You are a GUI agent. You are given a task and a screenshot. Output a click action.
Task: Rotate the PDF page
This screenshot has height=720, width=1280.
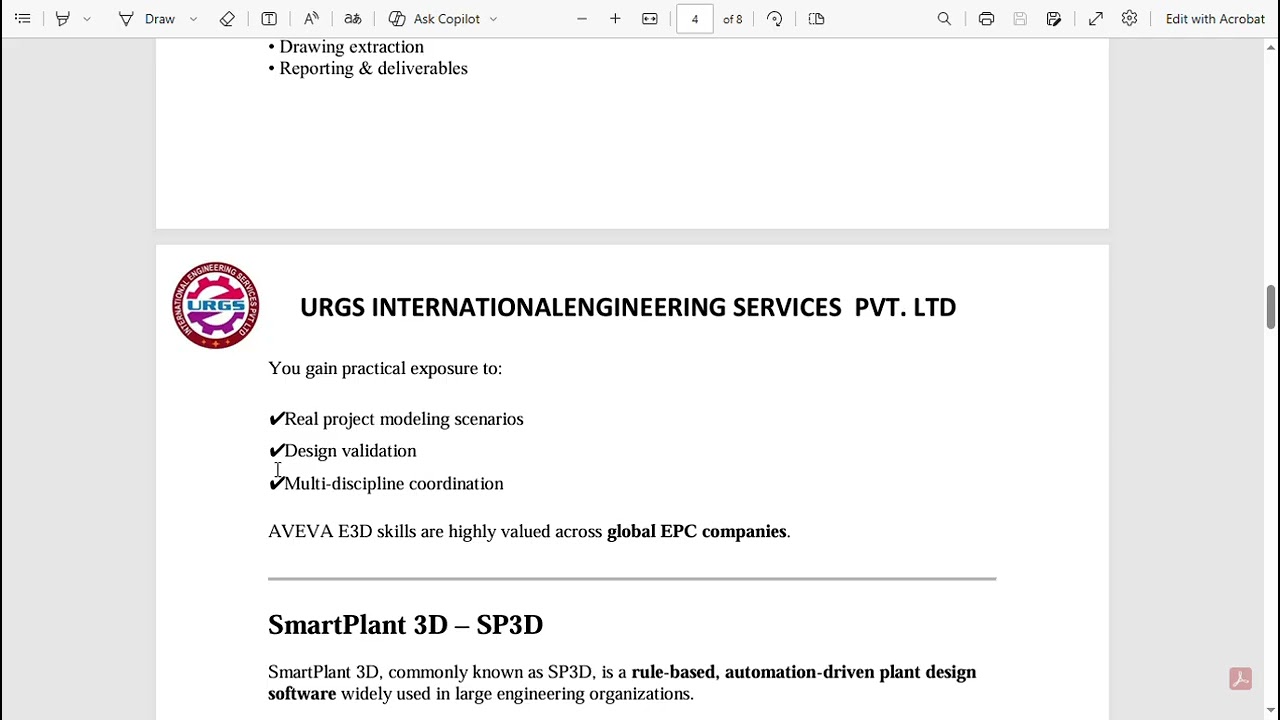(x=775, y=19)
